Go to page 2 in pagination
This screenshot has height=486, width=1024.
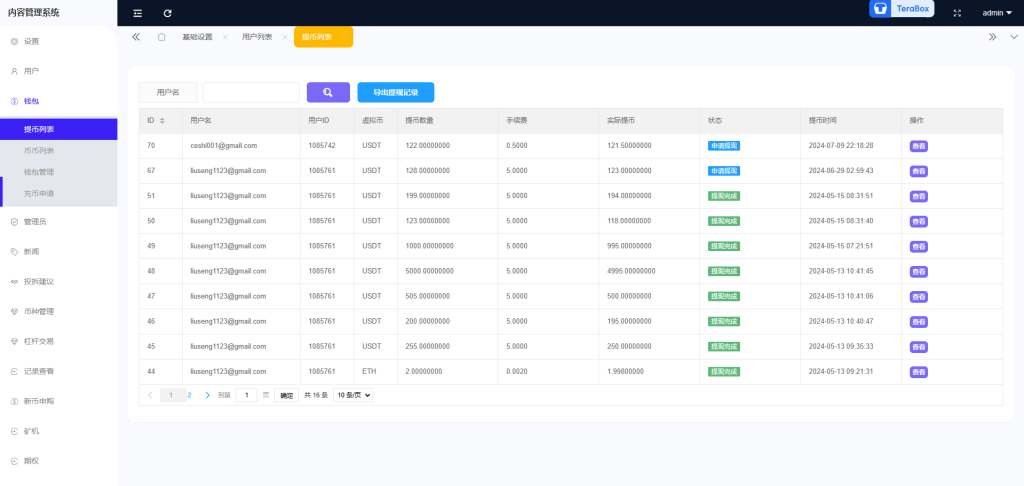tap(190, 395)
